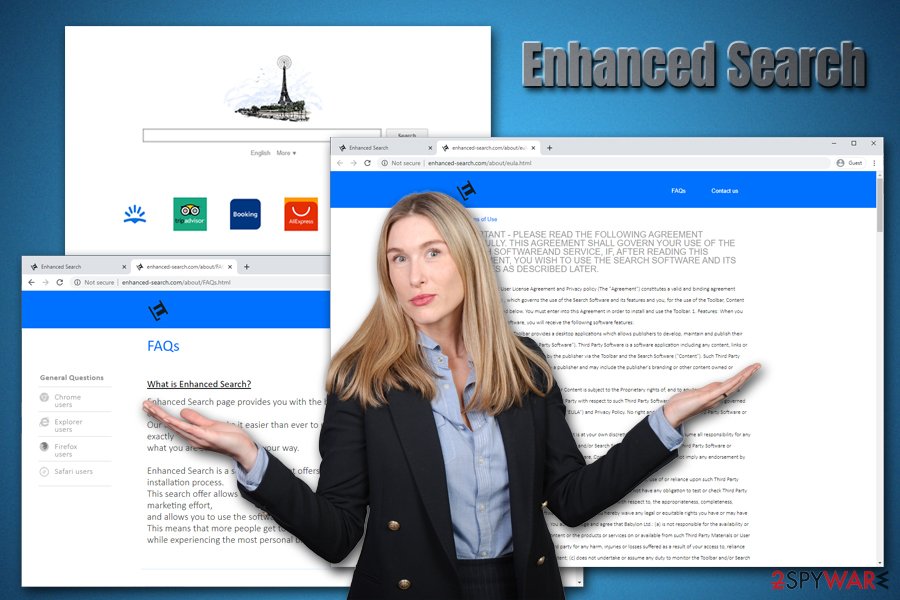
Task: Click the FAQs page title heading
Action: pyautogui.click(x=163, y=346)
